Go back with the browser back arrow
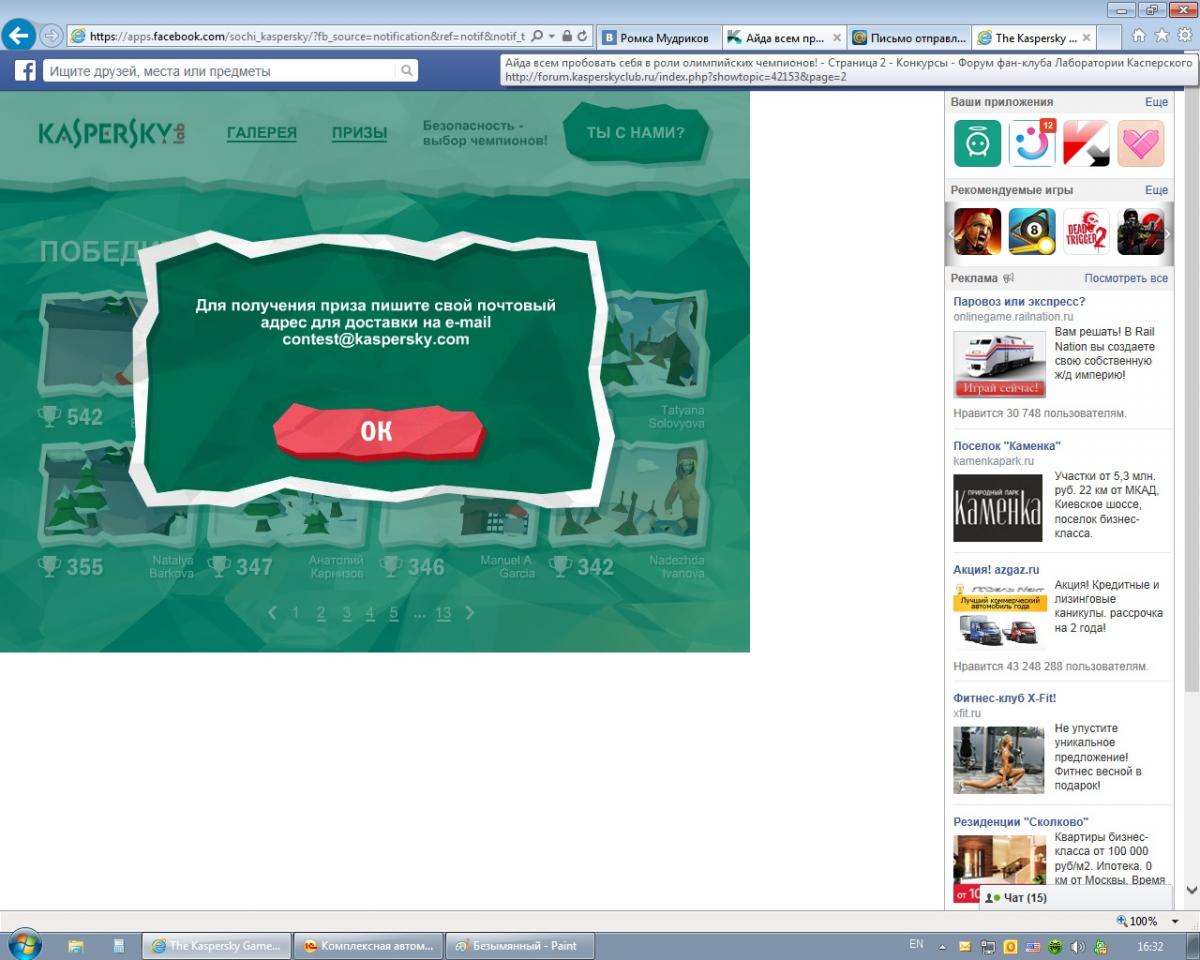Viewport: 1200px width, 960px height. [x=18, y=36]
